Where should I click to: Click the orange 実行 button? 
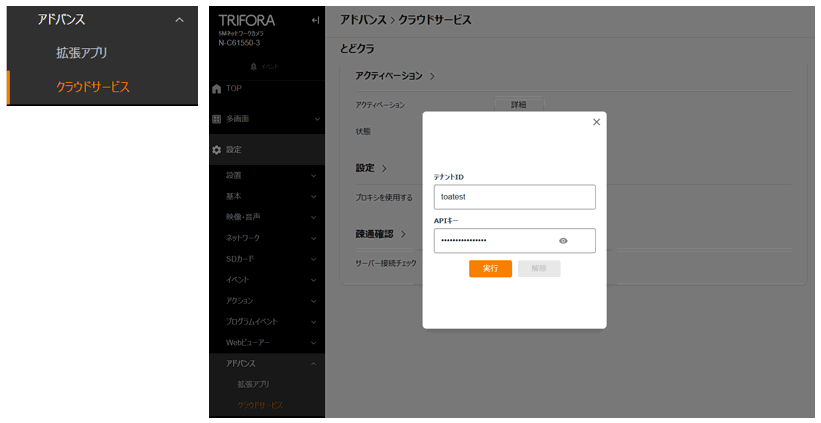(x=490, y=269)
